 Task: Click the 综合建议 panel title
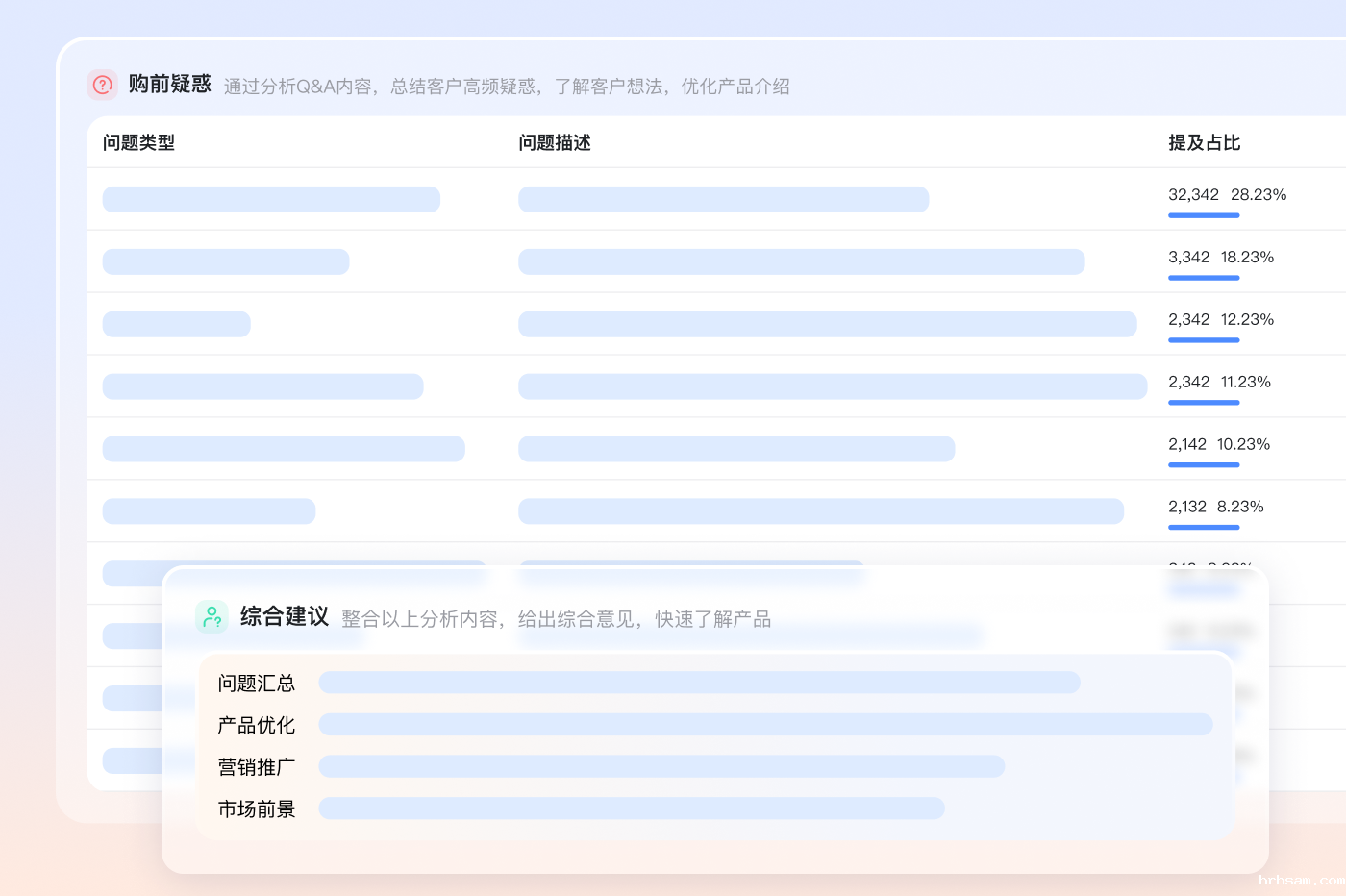[285, 616]
